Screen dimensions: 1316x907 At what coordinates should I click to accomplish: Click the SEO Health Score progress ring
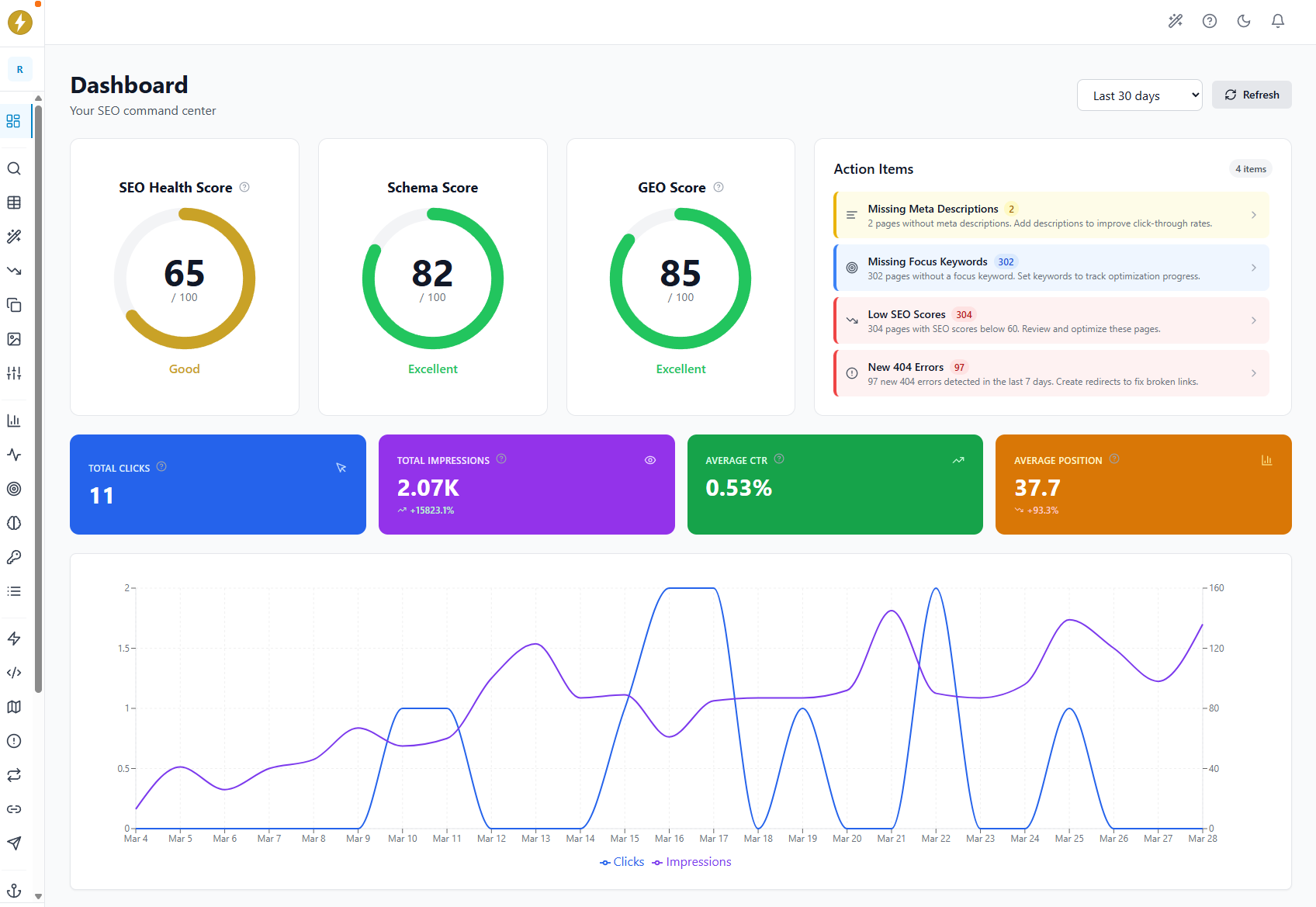tap(185, 278)
